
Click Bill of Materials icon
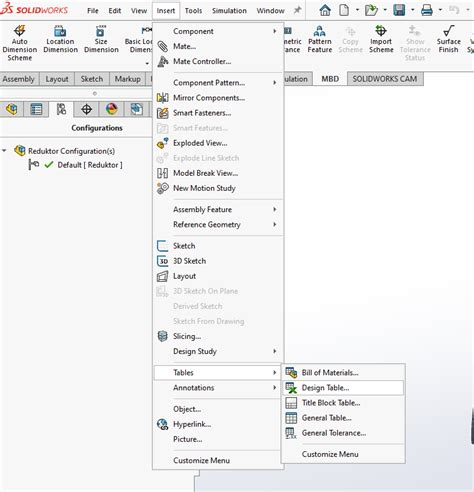coord(291,372)
